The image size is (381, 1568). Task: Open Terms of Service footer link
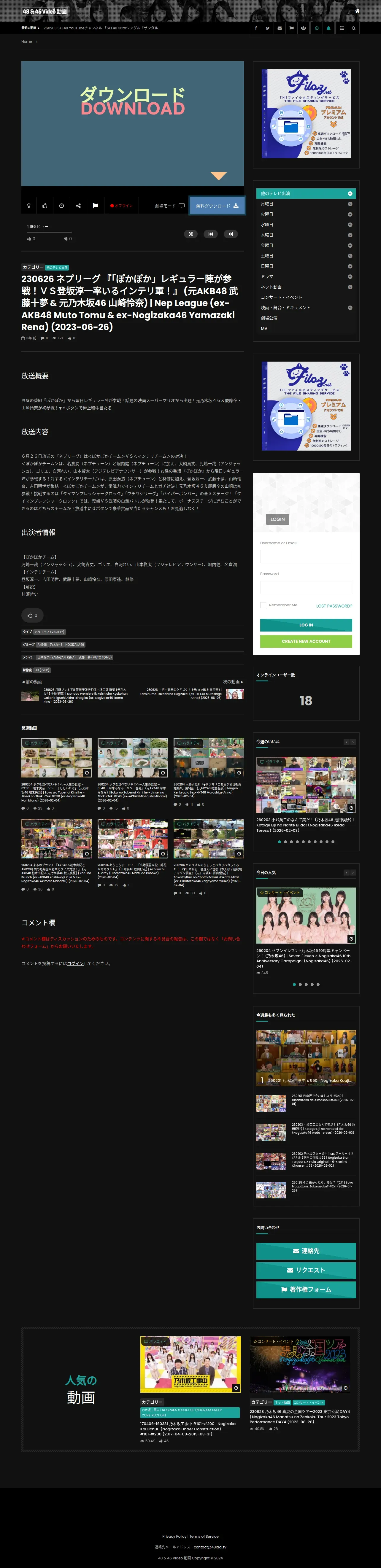click(x=204, y=1536)
